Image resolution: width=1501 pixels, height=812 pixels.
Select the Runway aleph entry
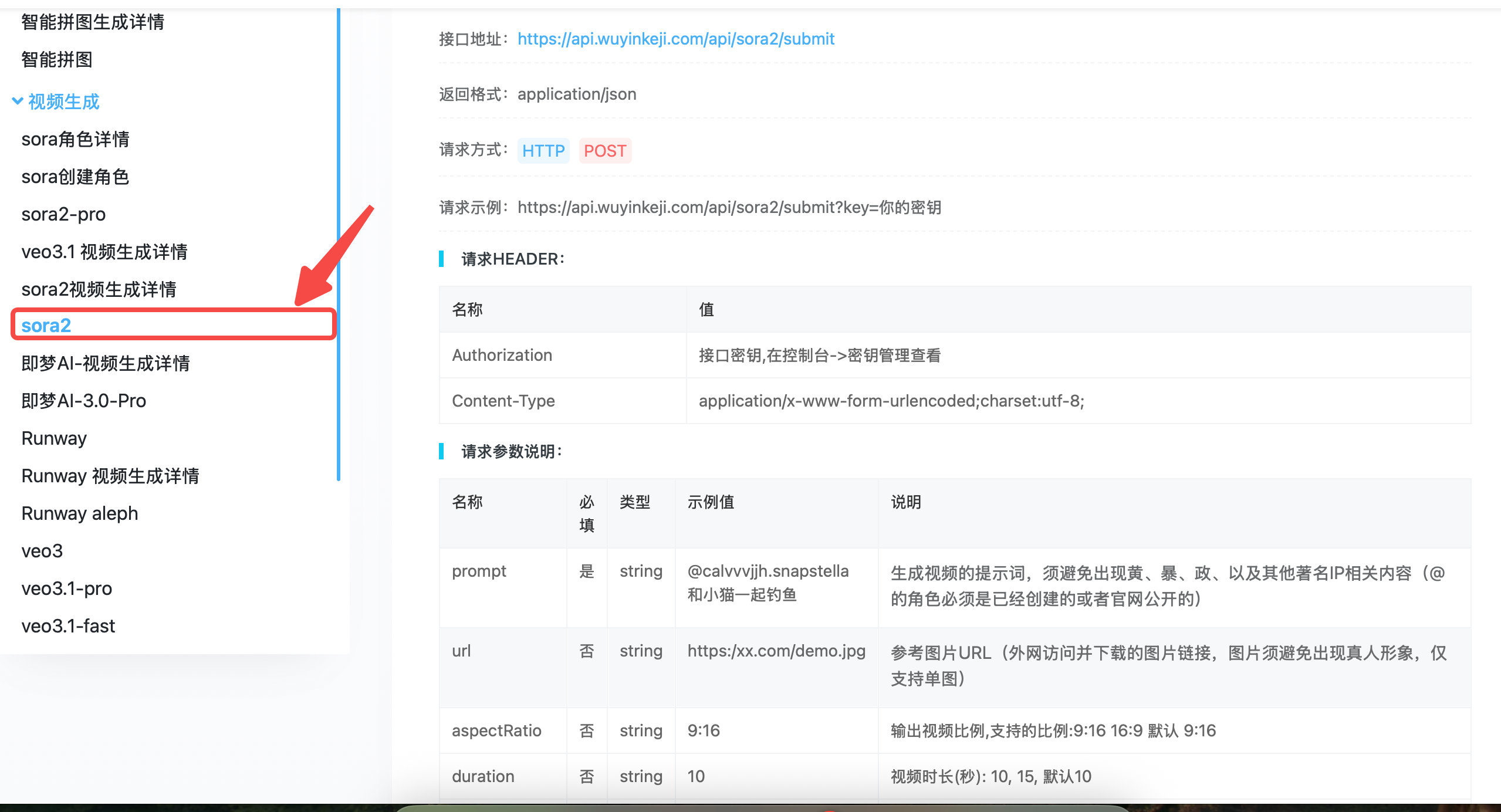pyautogui.click(x=79, y=513)
